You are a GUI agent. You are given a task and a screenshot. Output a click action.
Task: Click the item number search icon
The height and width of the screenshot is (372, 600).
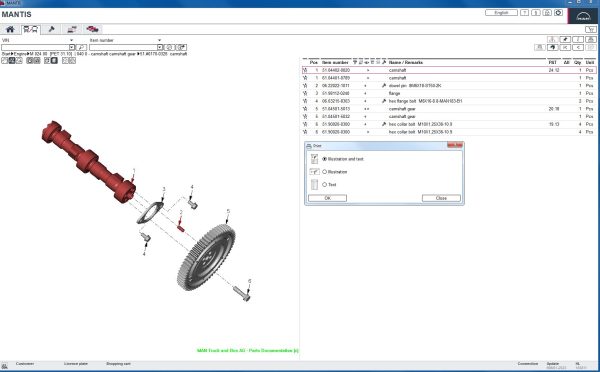(170, 47)
